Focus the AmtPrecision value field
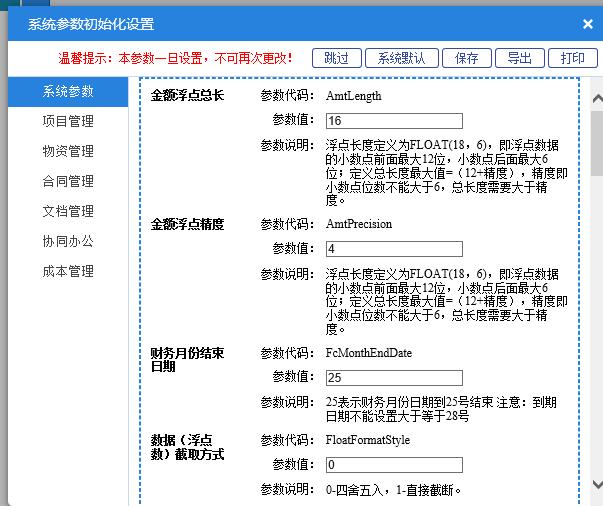Image resolution: width=603 pixels, height=506 pixels. coord(394,249)
